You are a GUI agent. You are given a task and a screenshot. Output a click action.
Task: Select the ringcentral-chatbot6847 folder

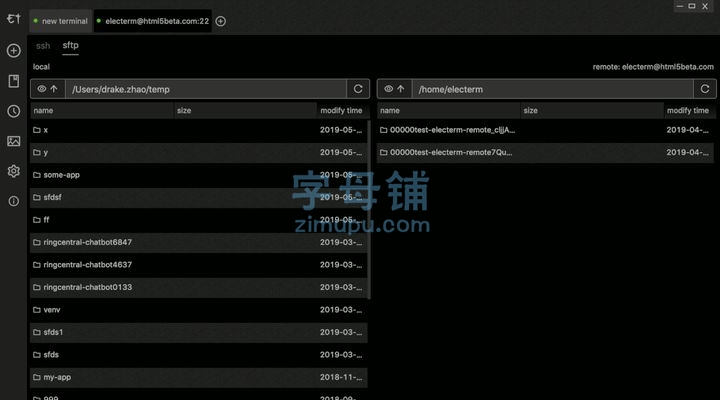(x=87, y=242)
